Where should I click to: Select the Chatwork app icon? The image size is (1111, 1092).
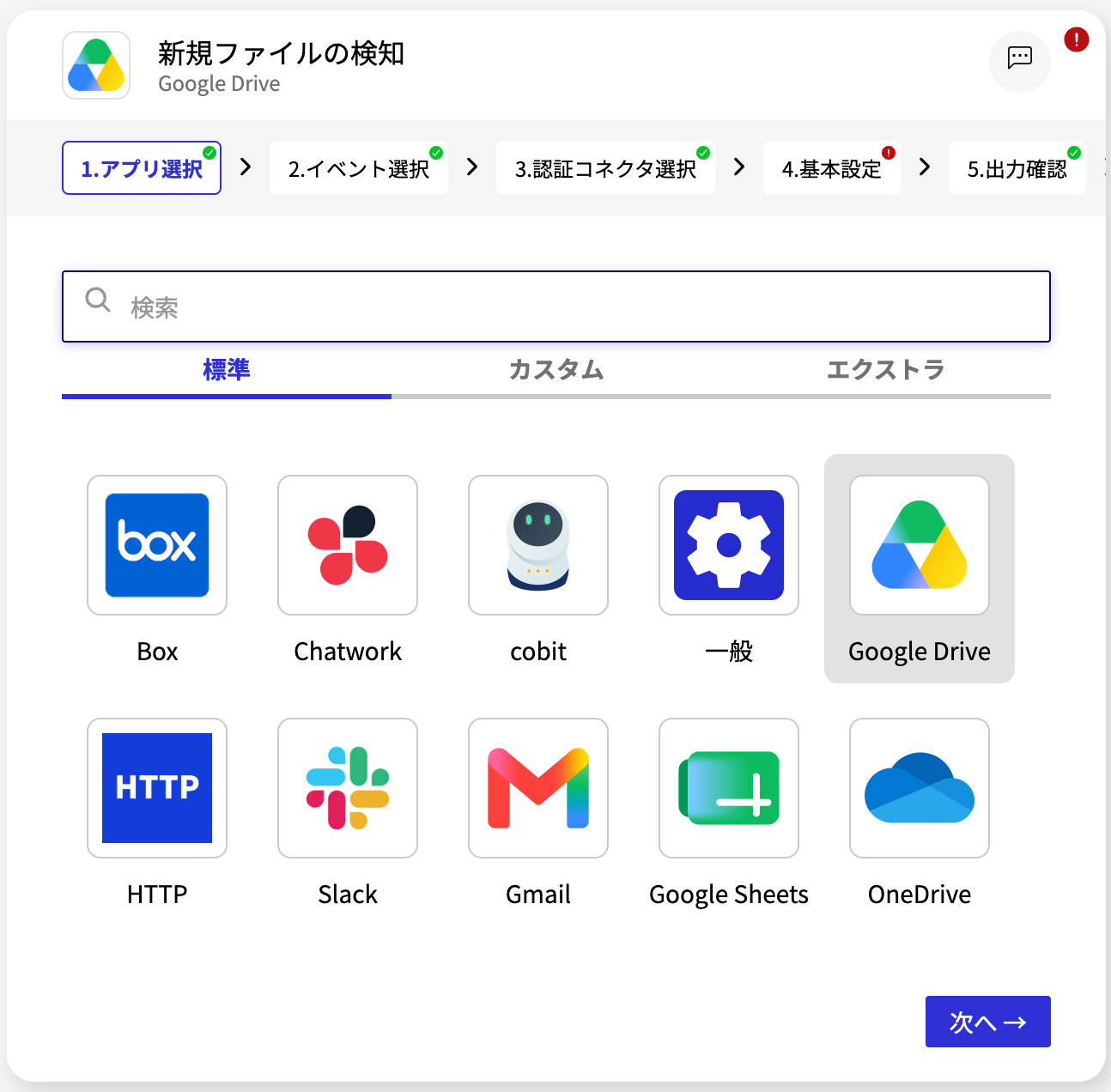coord(348,545)
